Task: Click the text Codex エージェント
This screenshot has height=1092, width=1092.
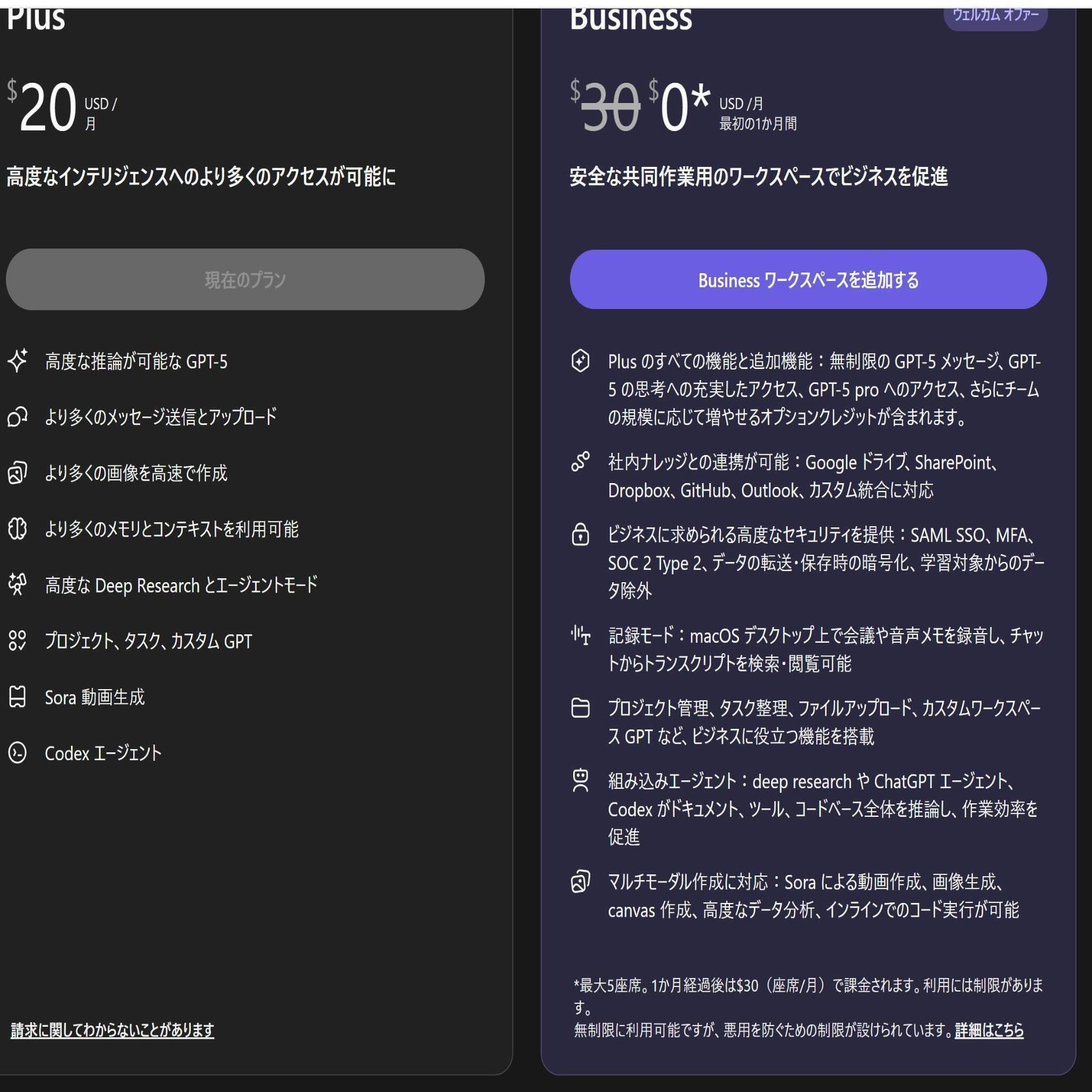Action: coord(103,754)
